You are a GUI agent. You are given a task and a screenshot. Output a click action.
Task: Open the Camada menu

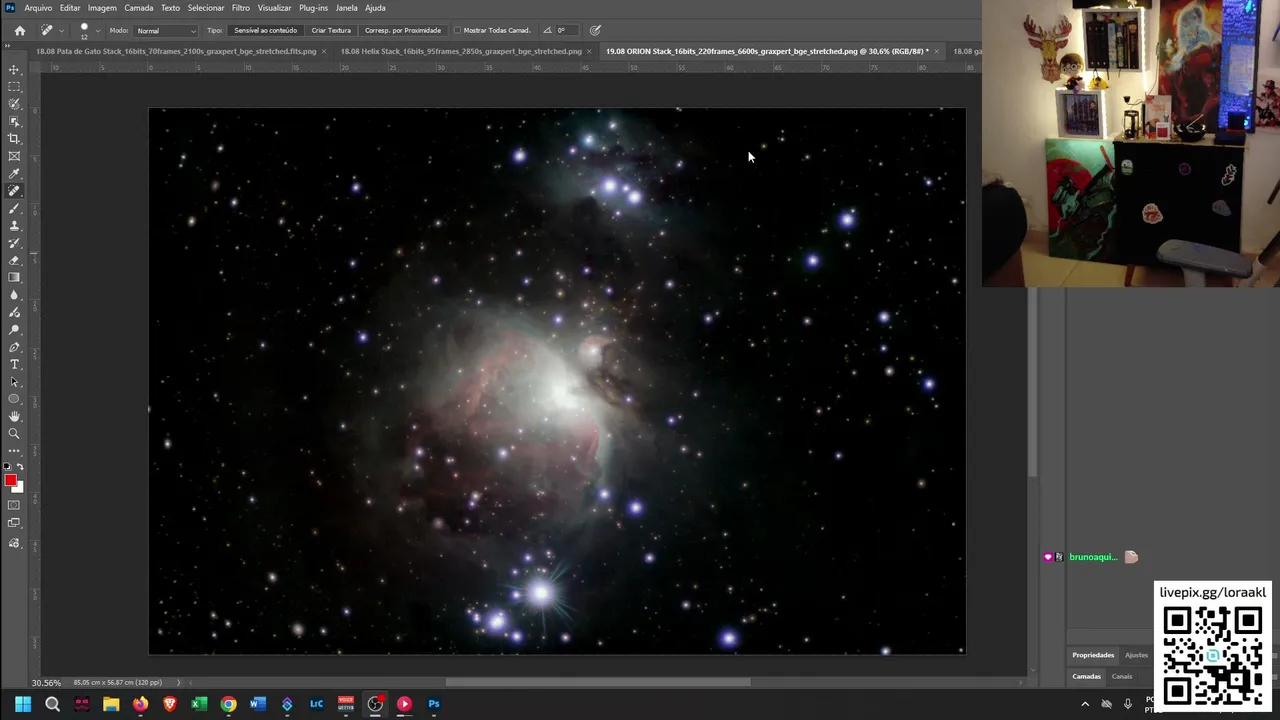[x=139, y=8]
